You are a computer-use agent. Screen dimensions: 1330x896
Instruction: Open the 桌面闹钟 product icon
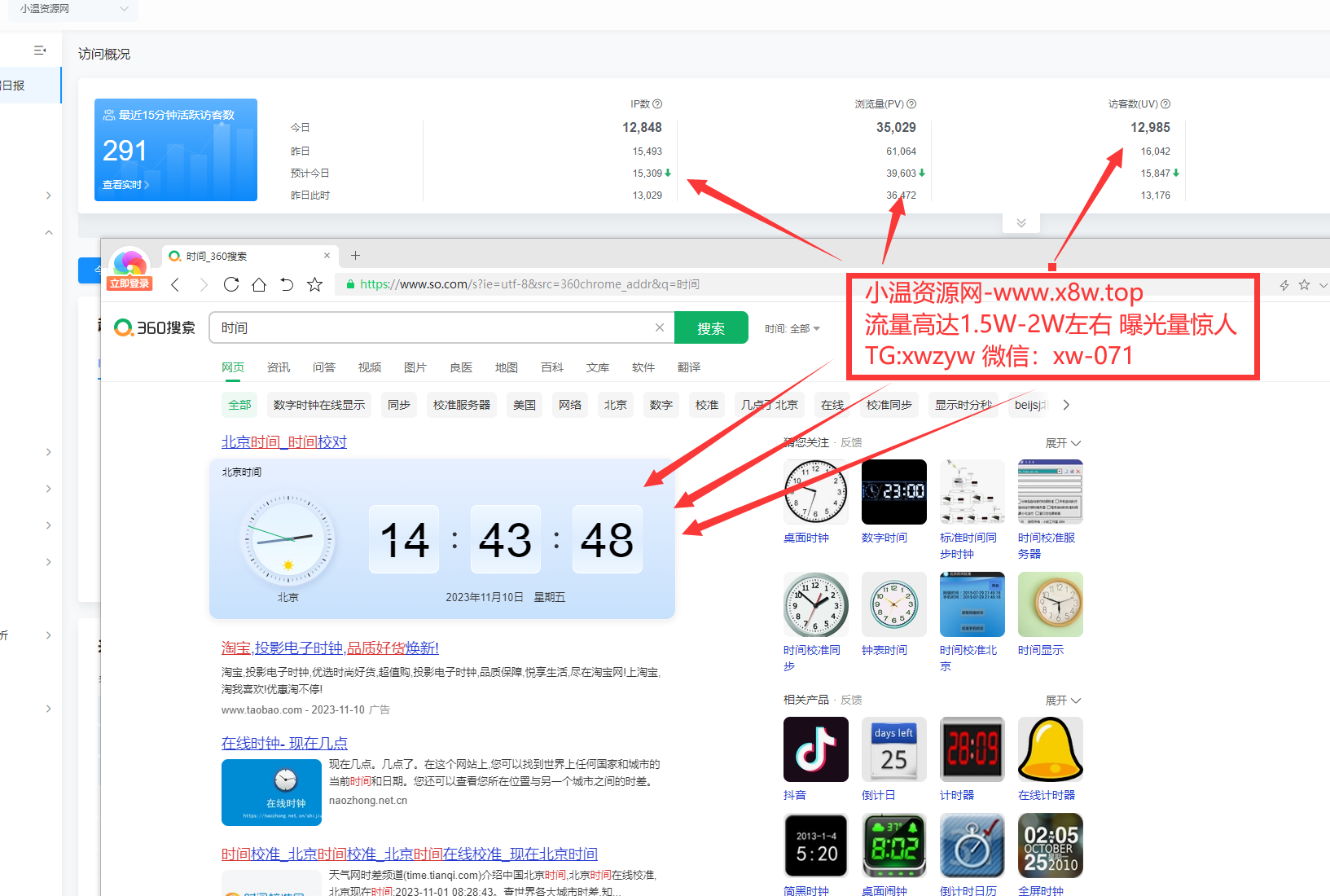(893, 845)
